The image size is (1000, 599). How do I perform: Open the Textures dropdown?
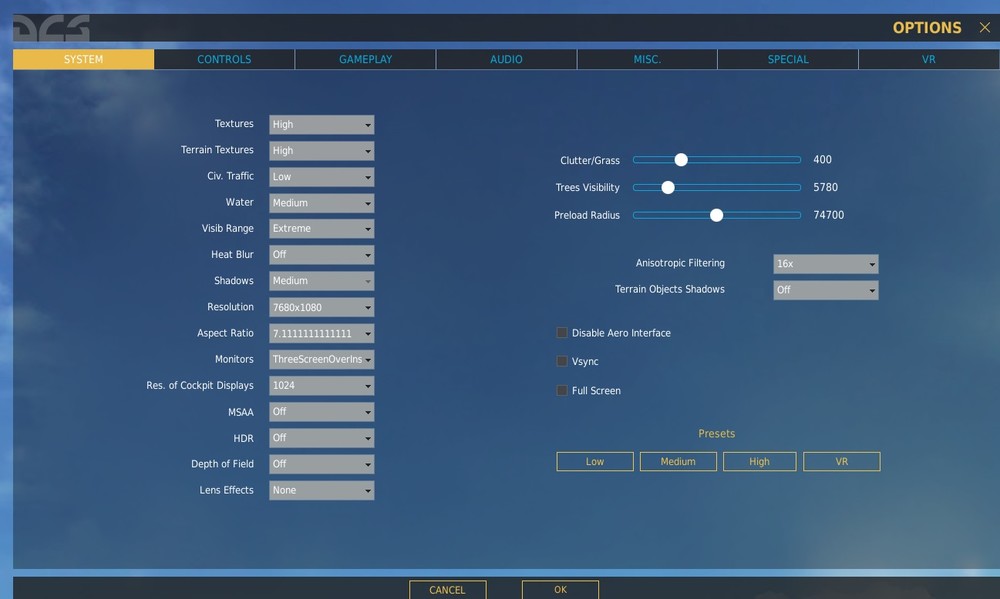321,124
